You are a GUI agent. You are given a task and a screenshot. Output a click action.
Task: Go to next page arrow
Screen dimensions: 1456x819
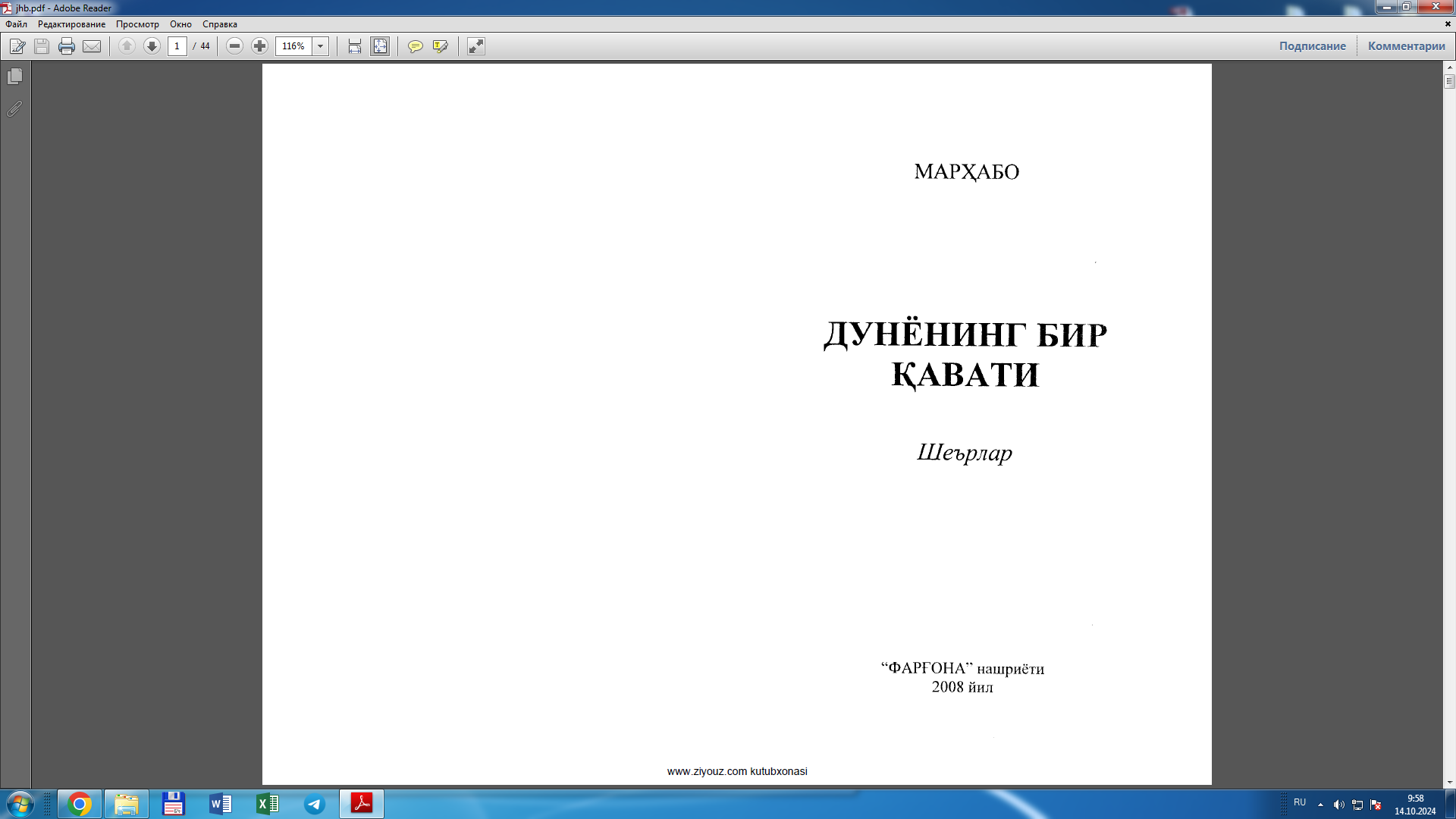click(x=152, y=46)
